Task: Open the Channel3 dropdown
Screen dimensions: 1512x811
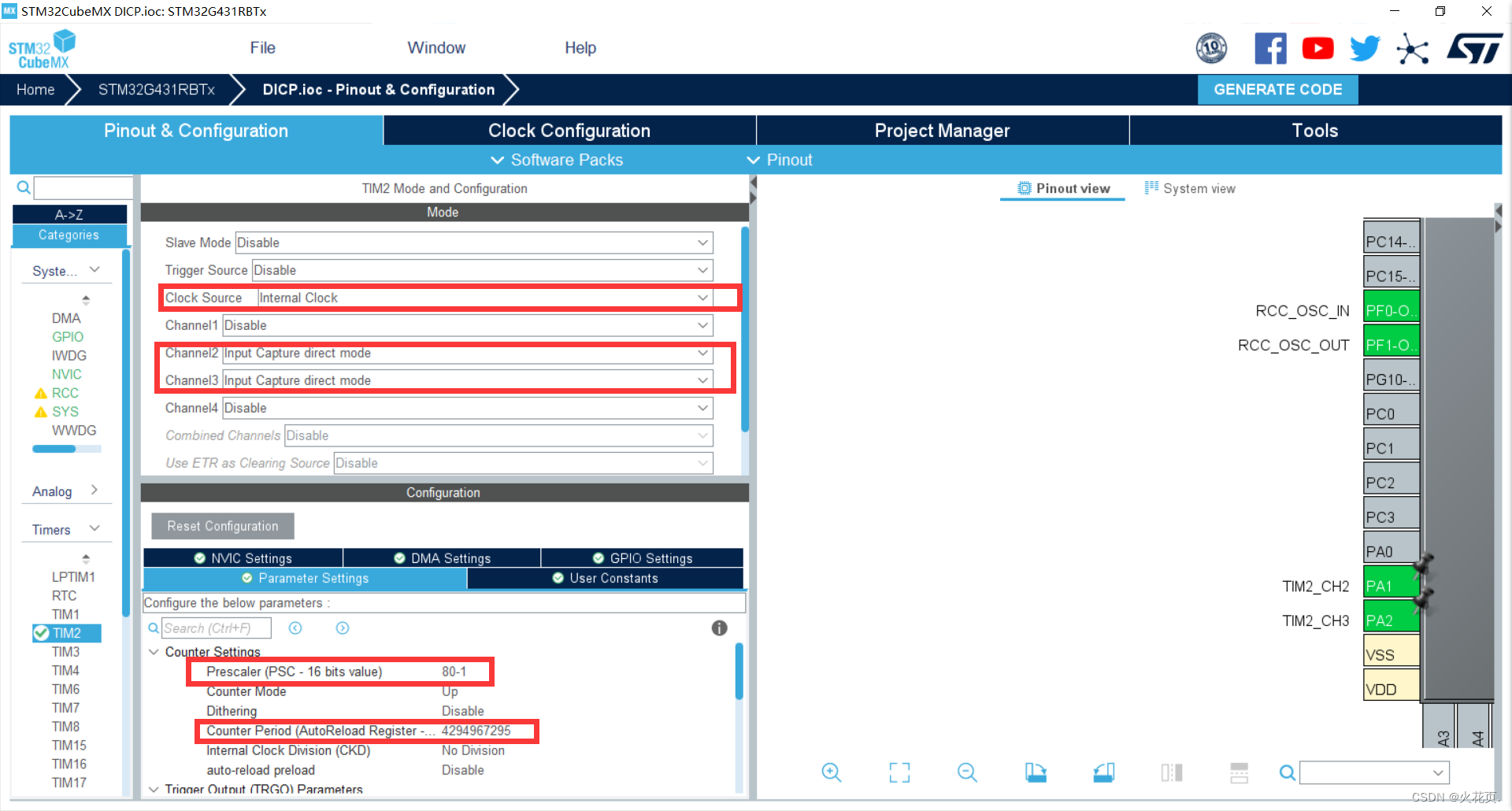Action: (x=468, y=380)
